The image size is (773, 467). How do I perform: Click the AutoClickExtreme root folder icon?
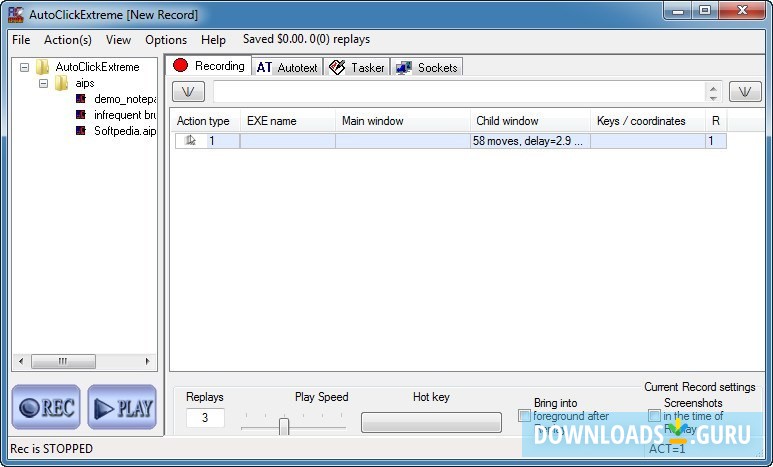click(43, 67)
